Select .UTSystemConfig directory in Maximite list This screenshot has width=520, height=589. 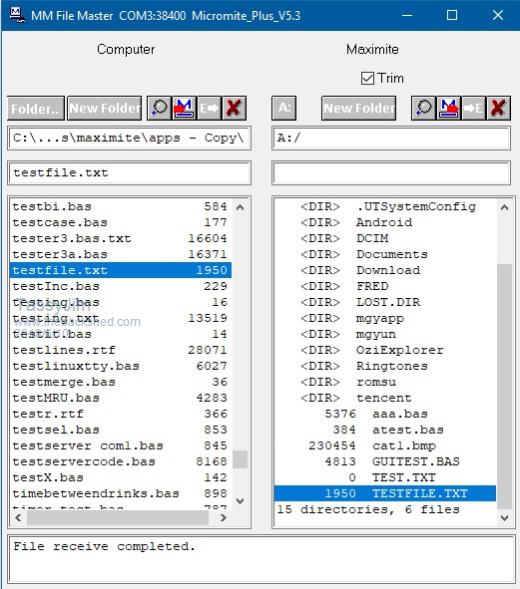[x=385, y=207]
